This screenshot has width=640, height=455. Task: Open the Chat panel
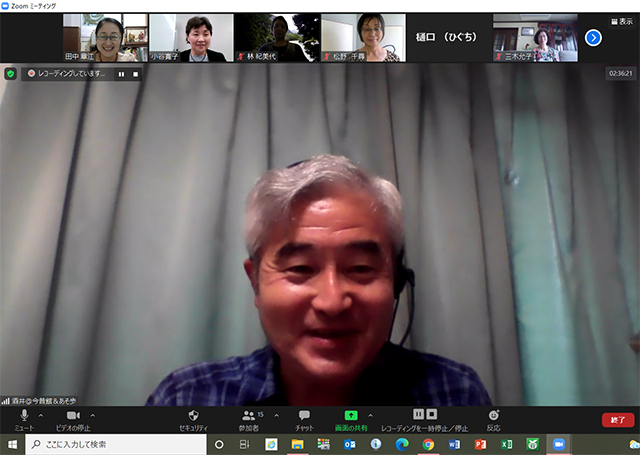pos(304,416)
